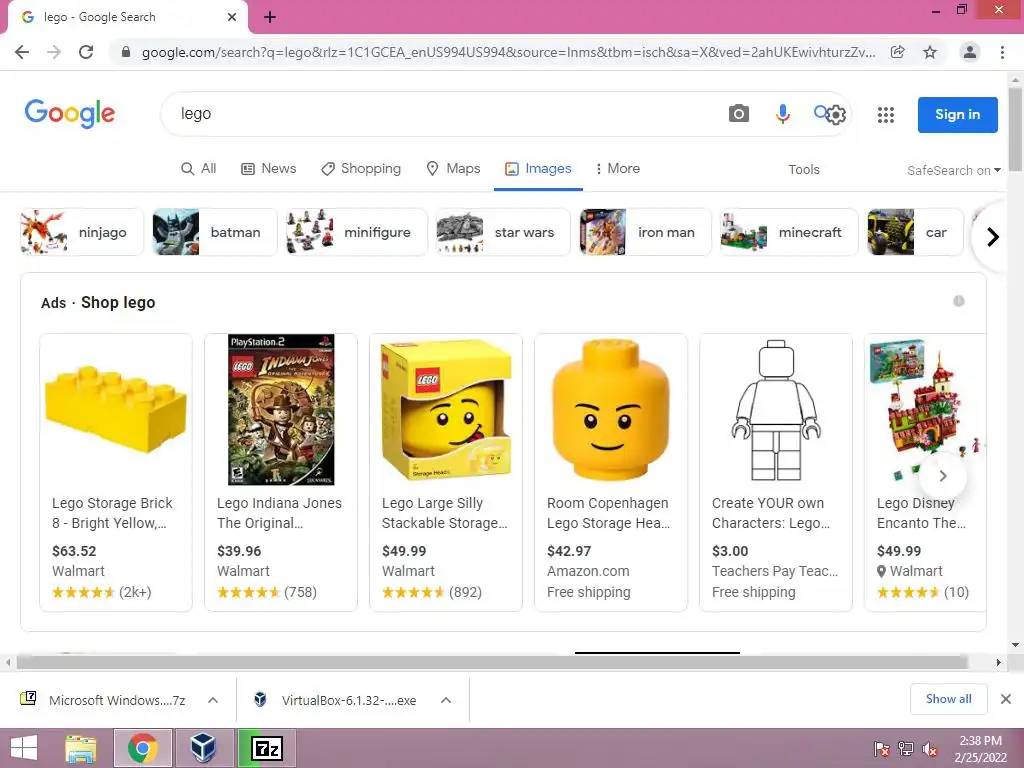Show more search categories with the chip arrow
Image resolution: width=1024 pixels, height=768 pixels.
tap(993, 236)
